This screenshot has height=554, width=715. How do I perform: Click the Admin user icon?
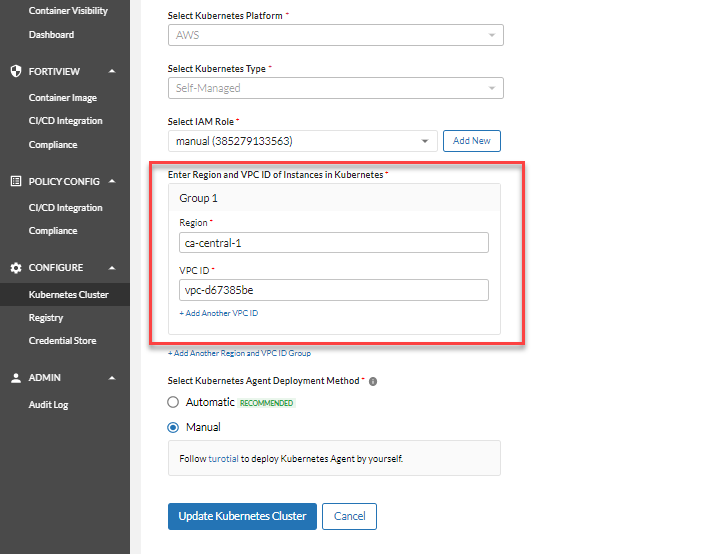pyautogui.click(x=16, y=378)
